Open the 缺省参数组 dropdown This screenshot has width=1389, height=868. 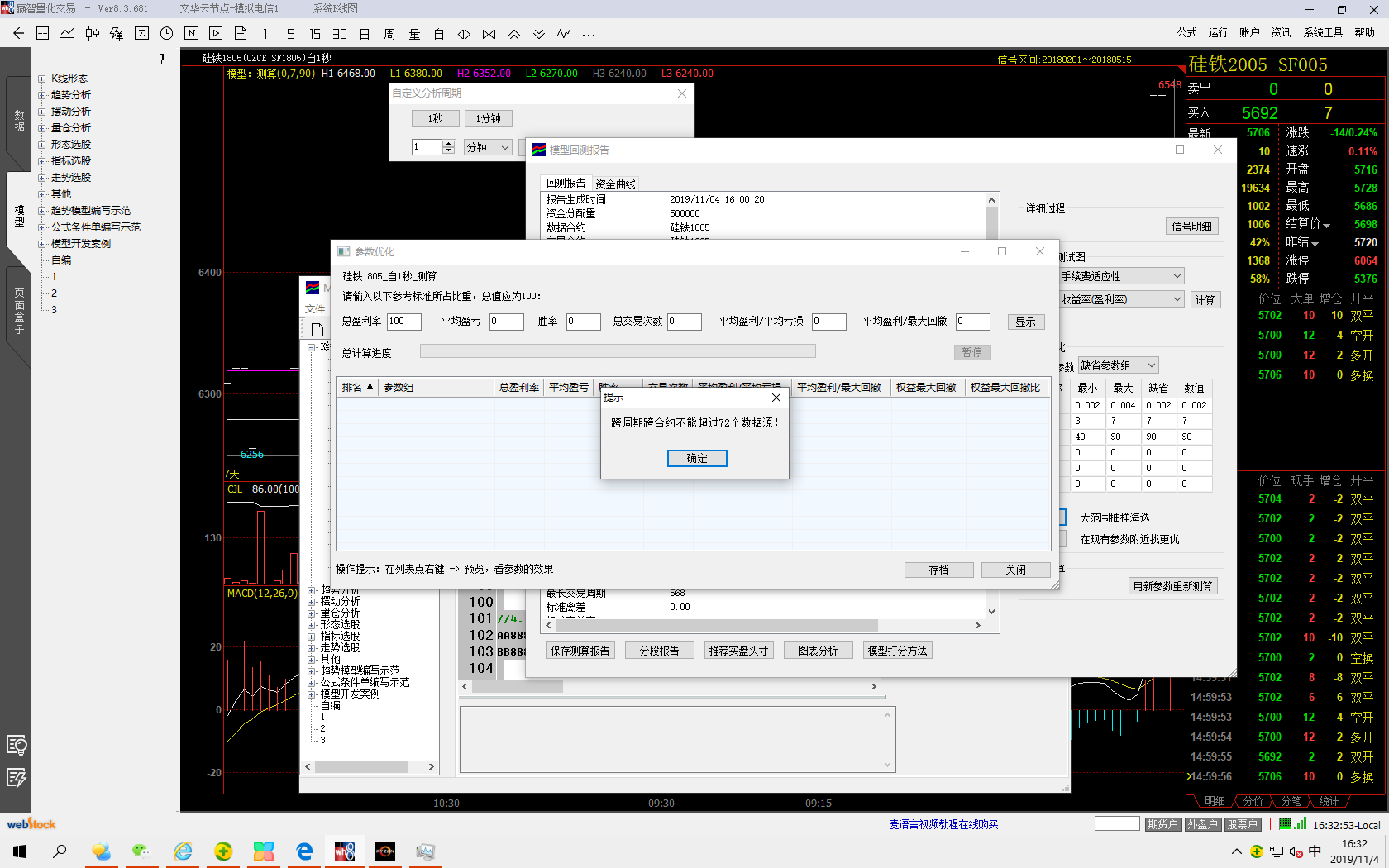click(x=1118, y=365)
